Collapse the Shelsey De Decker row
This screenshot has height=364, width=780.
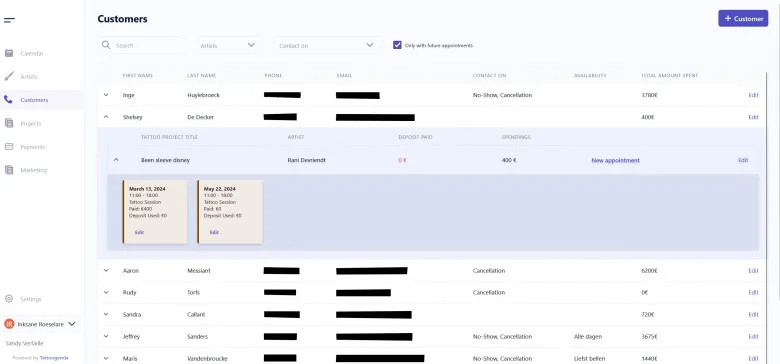click(105, 117)
